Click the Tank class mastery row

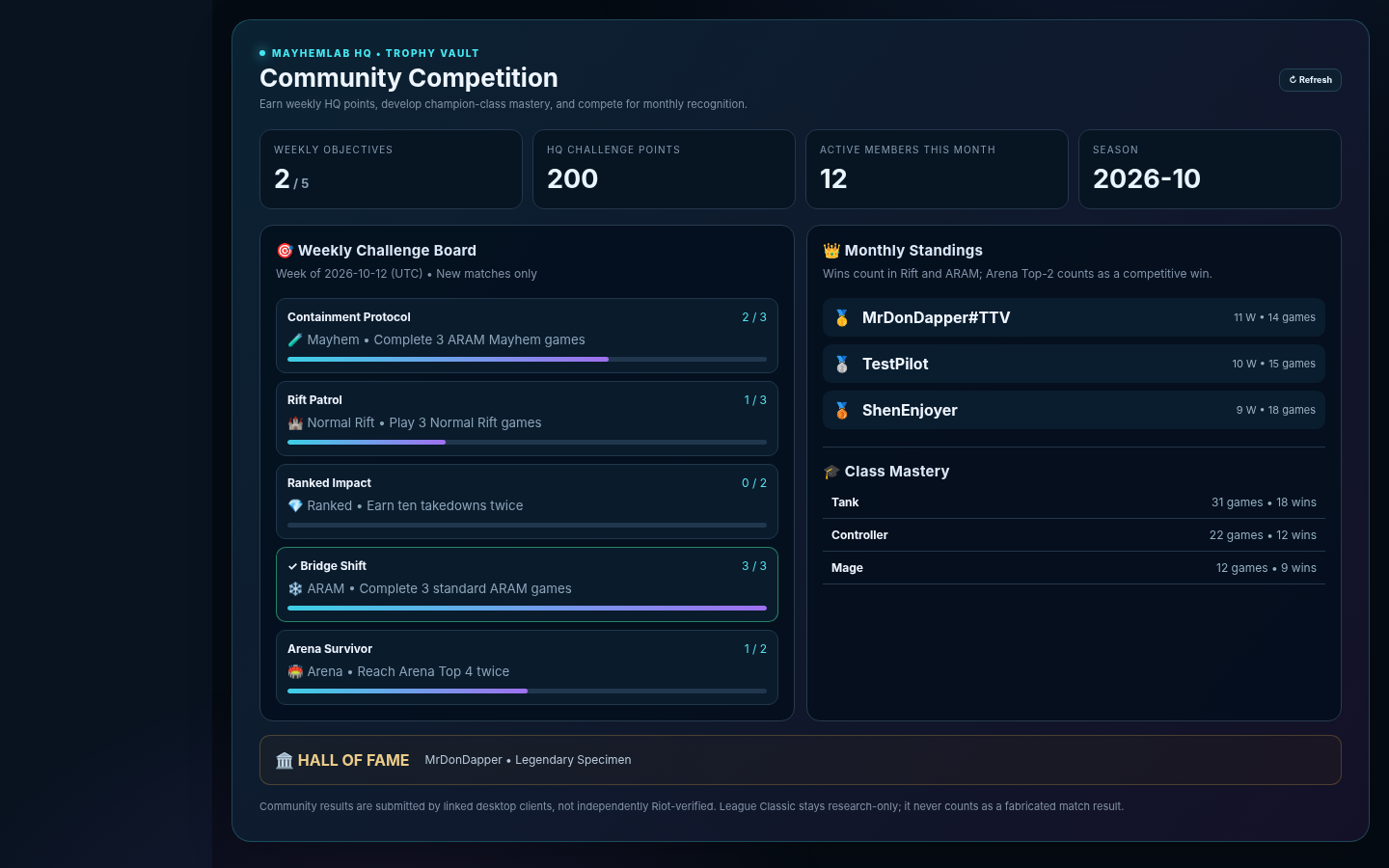pos(1074,502)
